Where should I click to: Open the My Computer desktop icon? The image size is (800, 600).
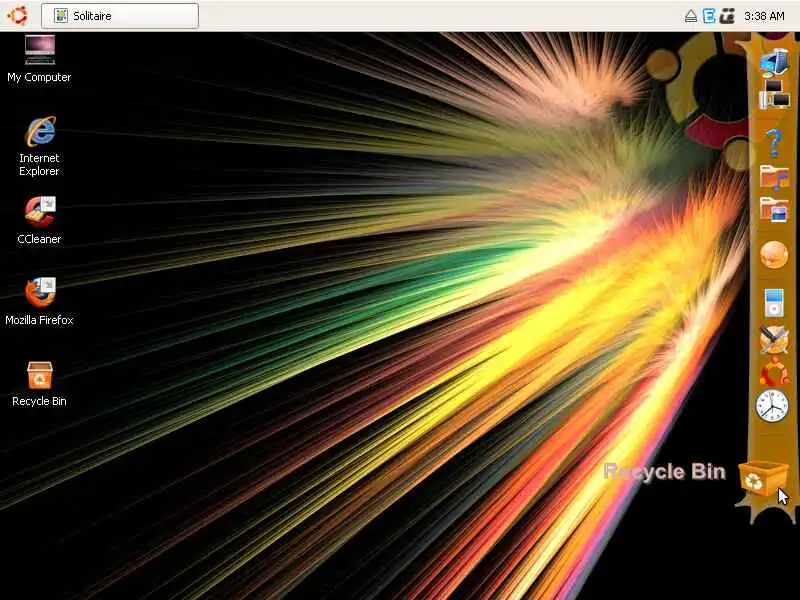click(39, 59)
